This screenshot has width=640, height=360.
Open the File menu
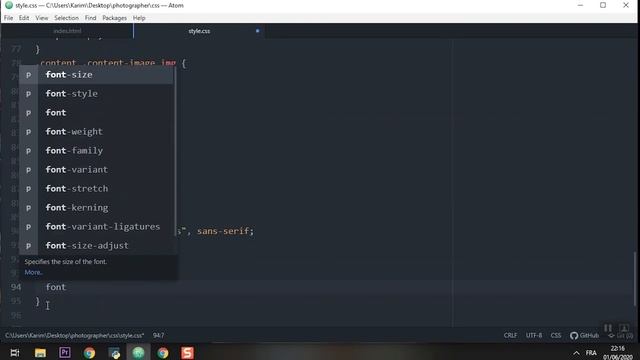8,18
